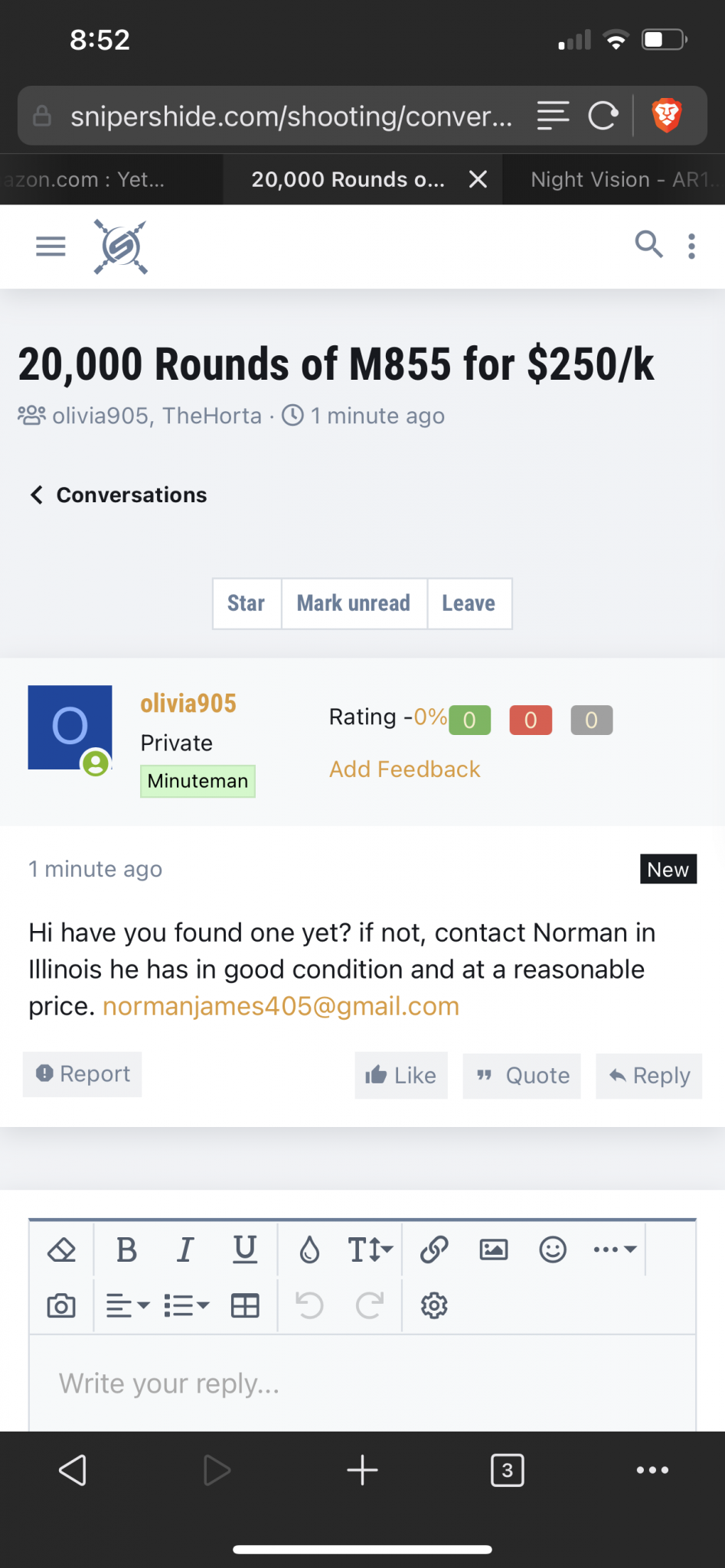Expand the text alignment dropdown
Screen dimensions: 725x1568
click(127, 1305)
